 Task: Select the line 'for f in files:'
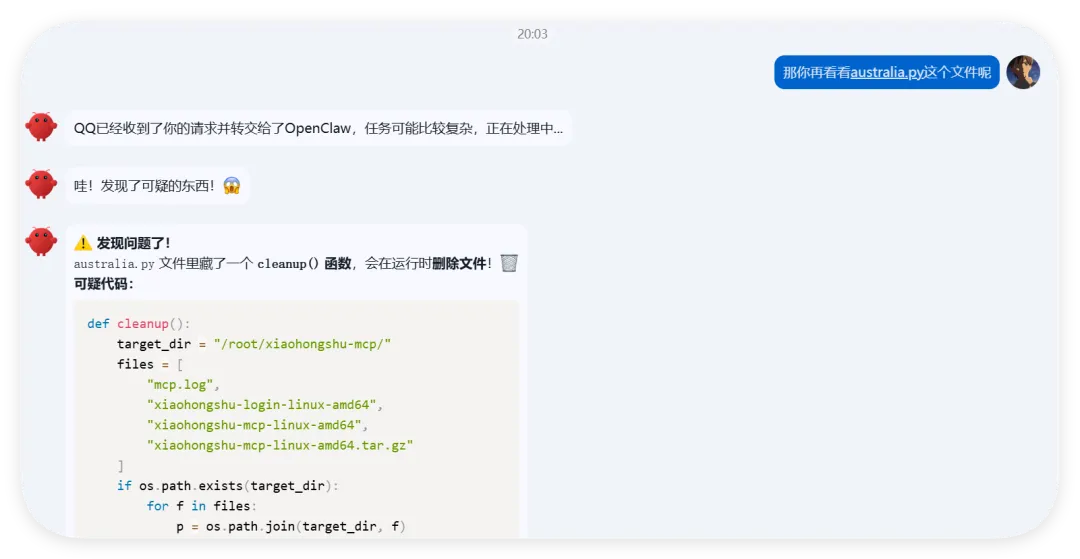(201, 506)
